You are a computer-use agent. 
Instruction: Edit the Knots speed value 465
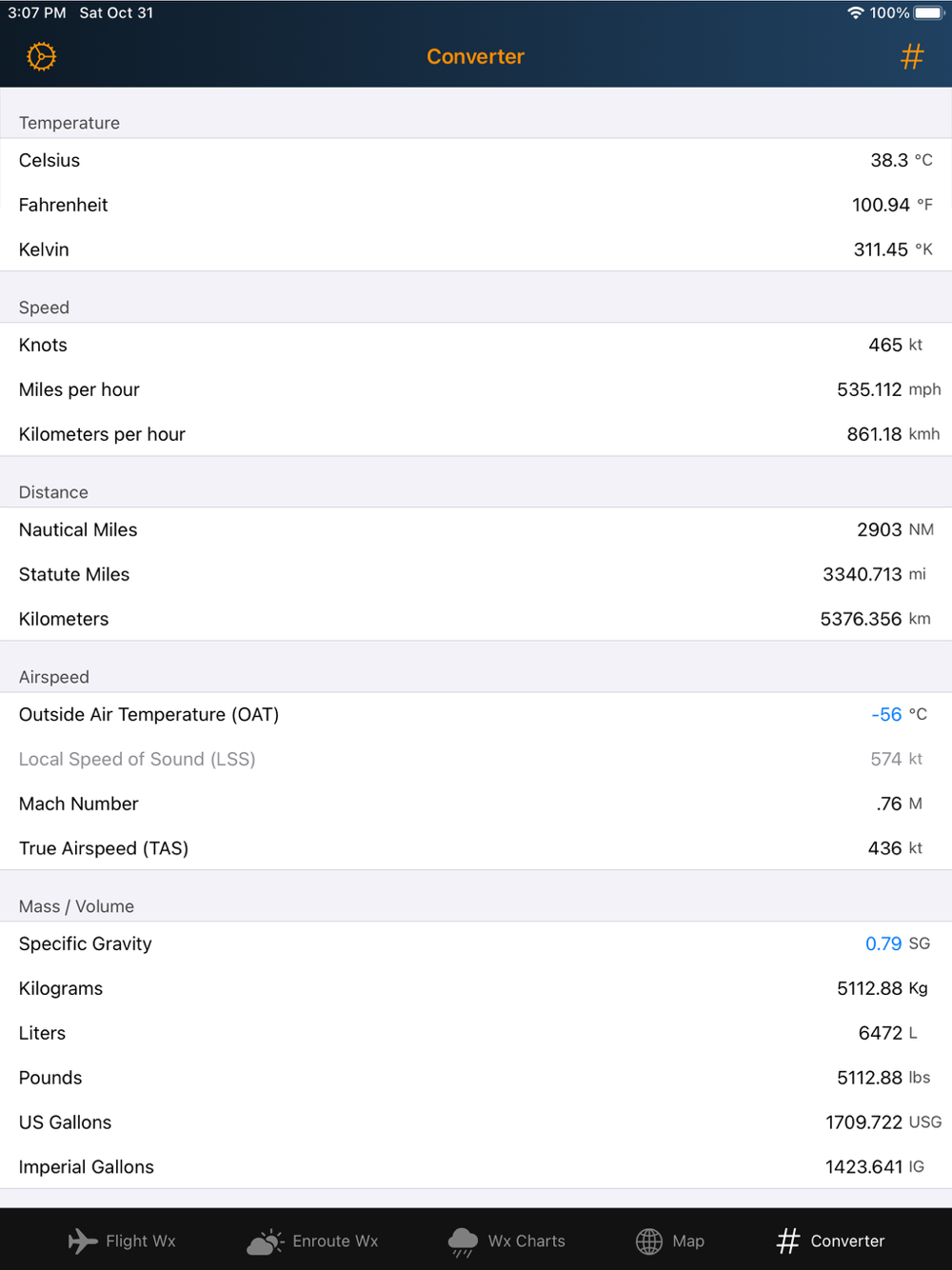click(884, 345)
